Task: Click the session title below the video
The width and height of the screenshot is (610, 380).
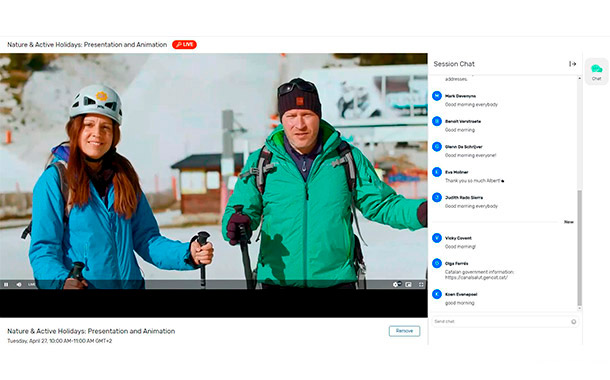Action: 91,331
